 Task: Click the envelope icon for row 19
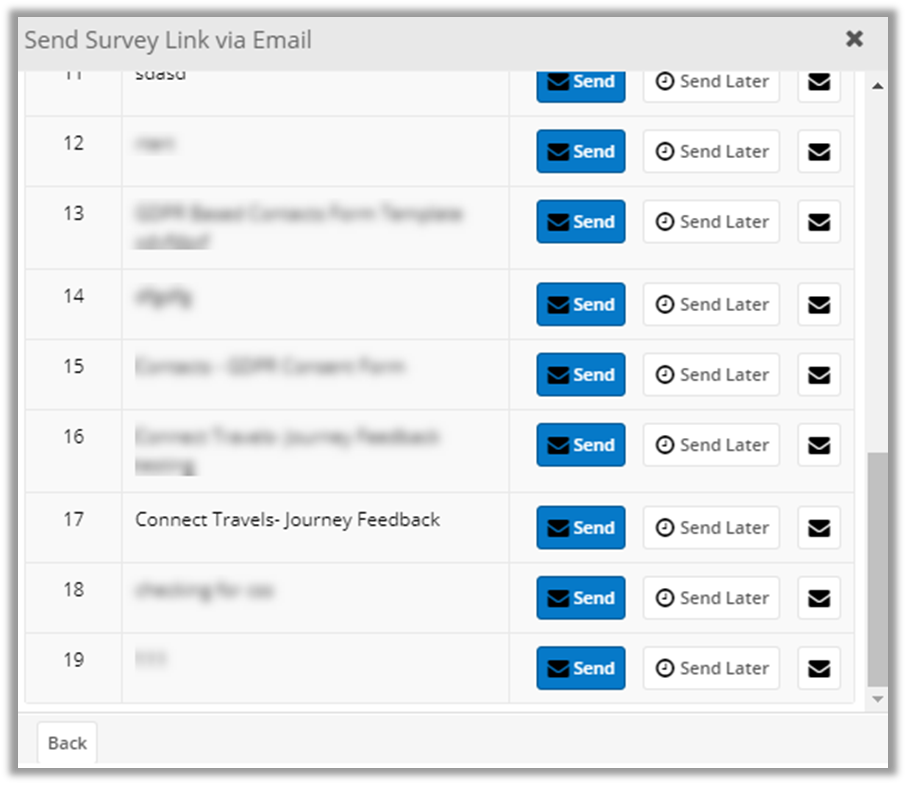[819, 668]
